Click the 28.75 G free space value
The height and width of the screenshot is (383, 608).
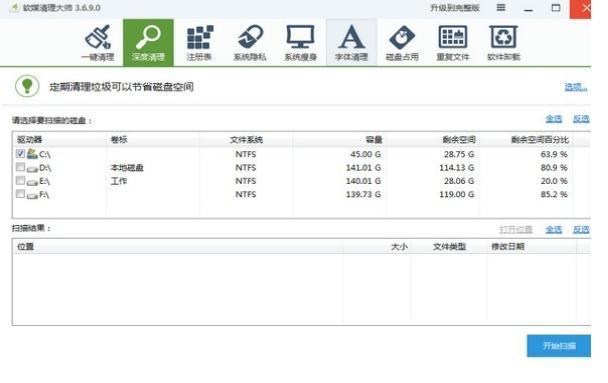tap(459, 154)
